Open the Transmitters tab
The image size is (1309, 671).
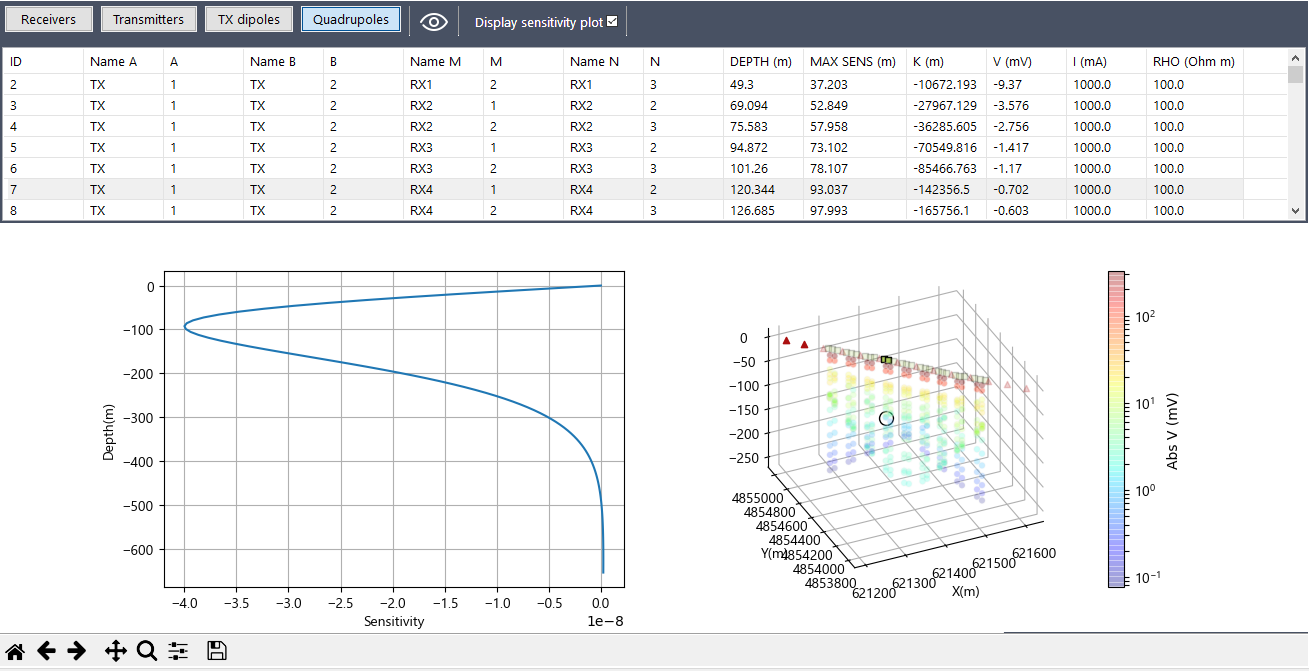[148, 19]
